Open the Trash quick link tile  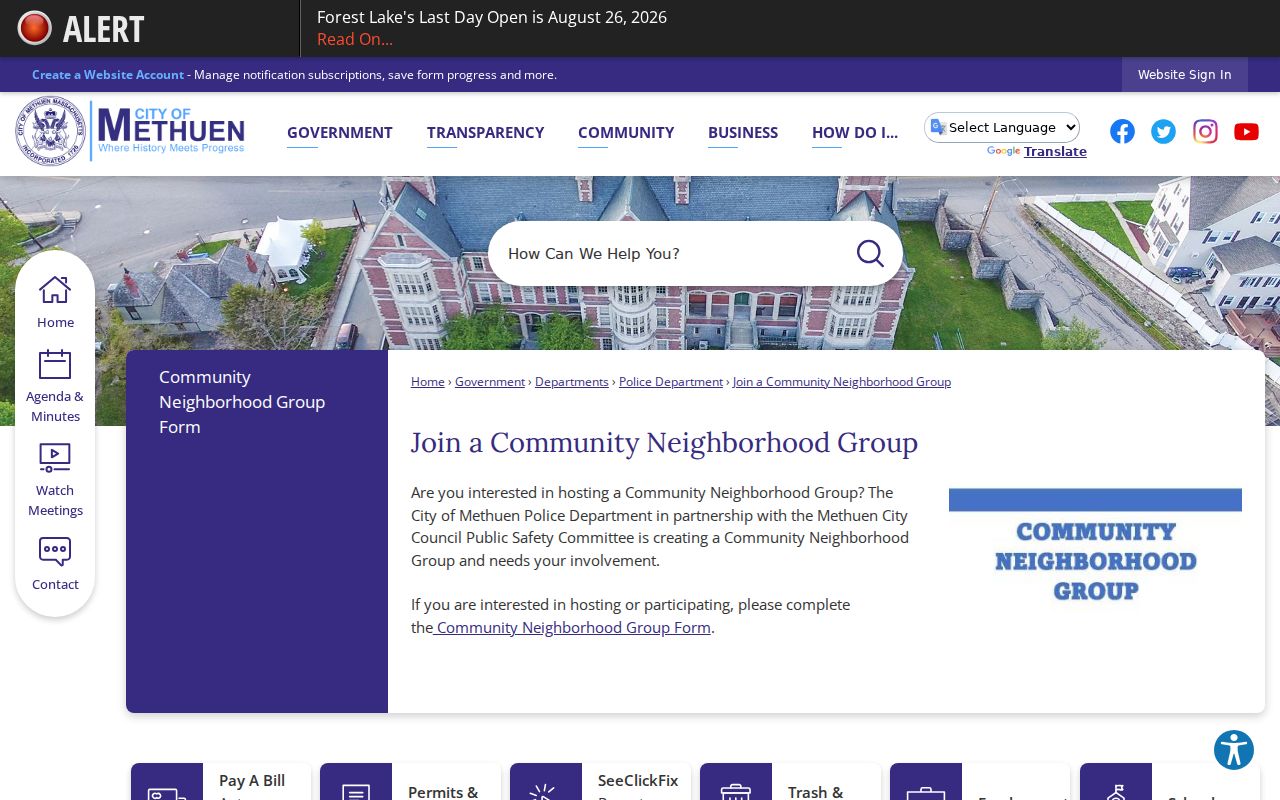click(790, 782)
